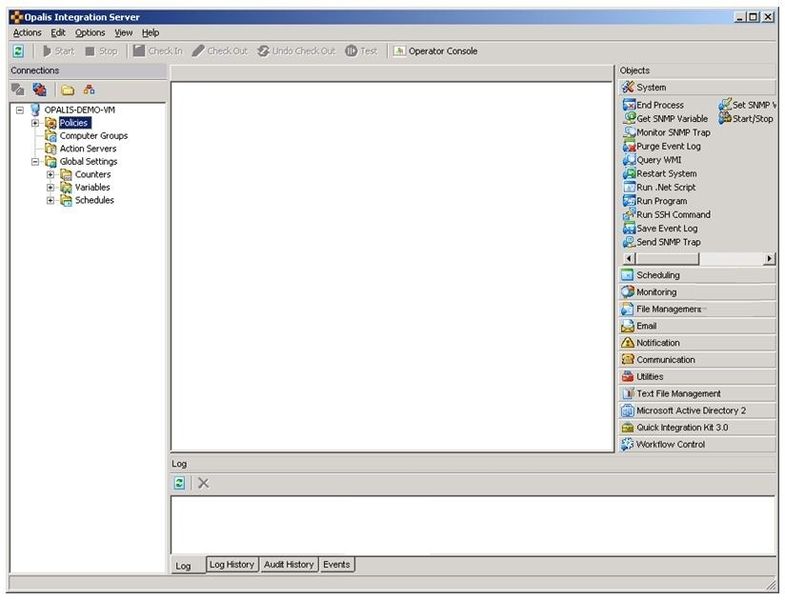This screenshot has width=785, height=600.
Task: Select the Policies folder
Action: [x=74, y=123]
